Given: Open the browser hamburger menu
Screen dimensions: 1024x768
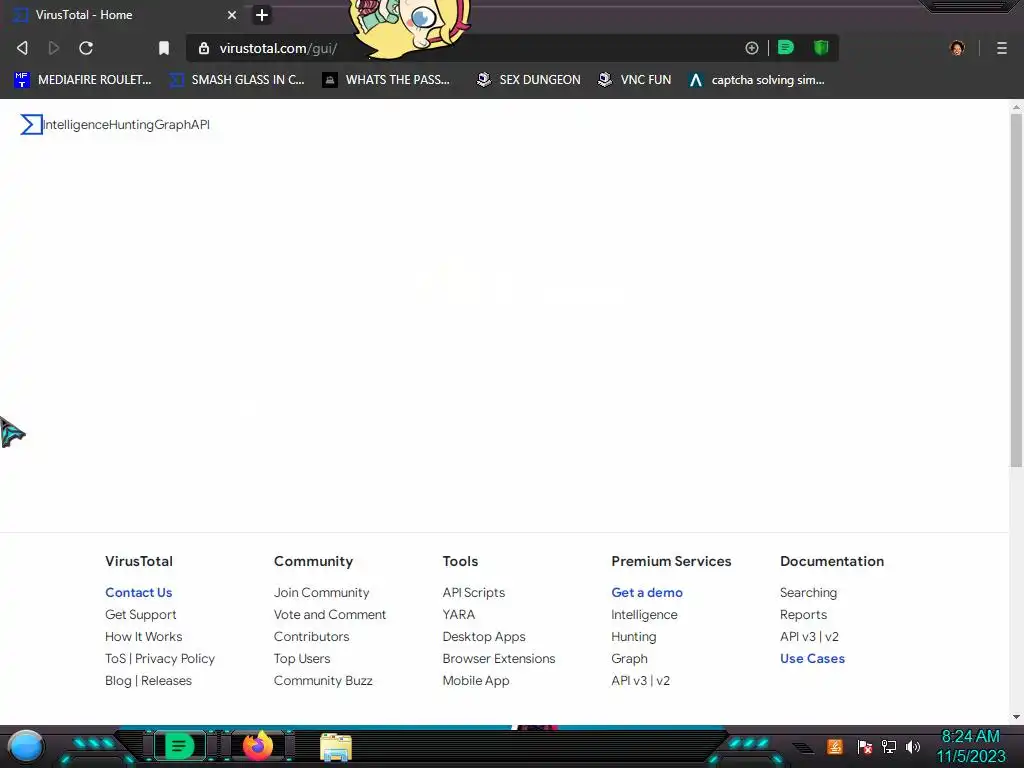Looking at the screenshot, I should 1002,48.
